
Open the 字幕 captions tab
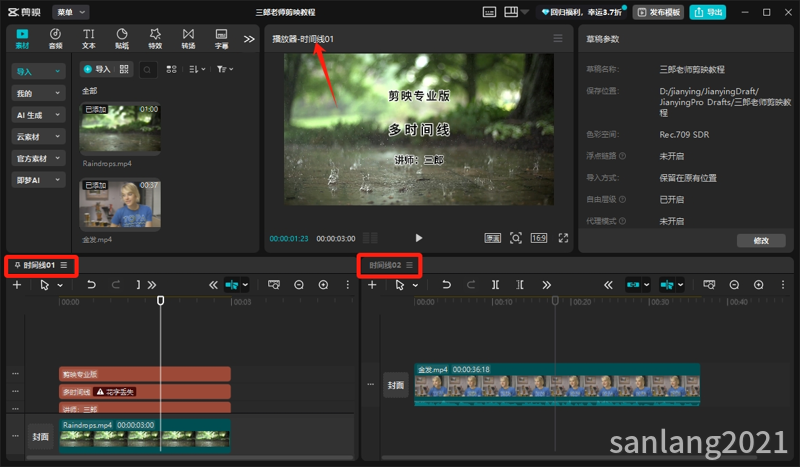pyautogui.click(x=221, y=38)
